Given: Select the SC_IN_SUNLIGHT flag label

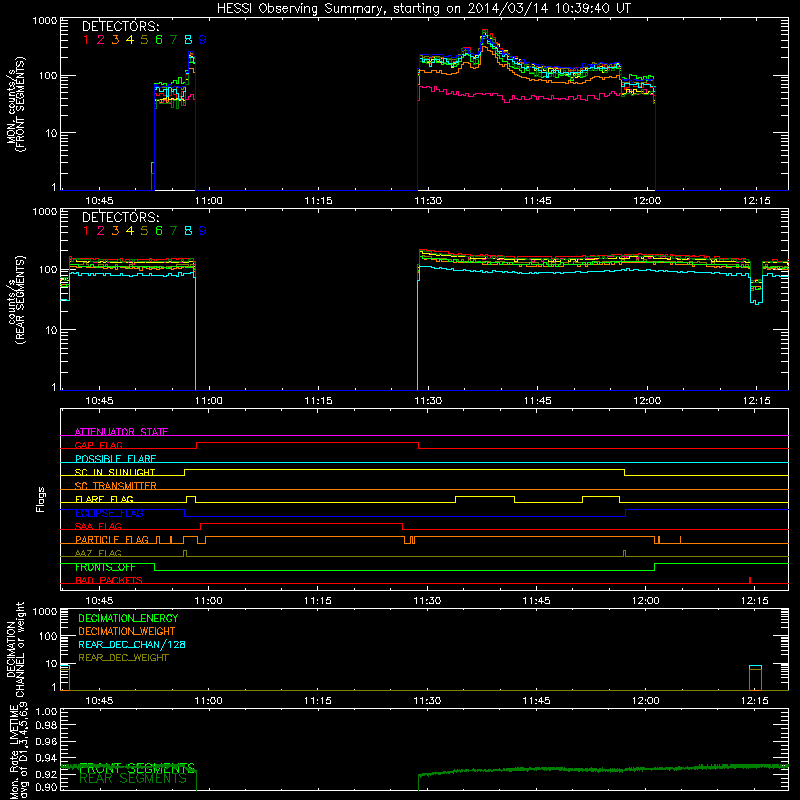Looking at the screenshot, I should tap(115, 472).
